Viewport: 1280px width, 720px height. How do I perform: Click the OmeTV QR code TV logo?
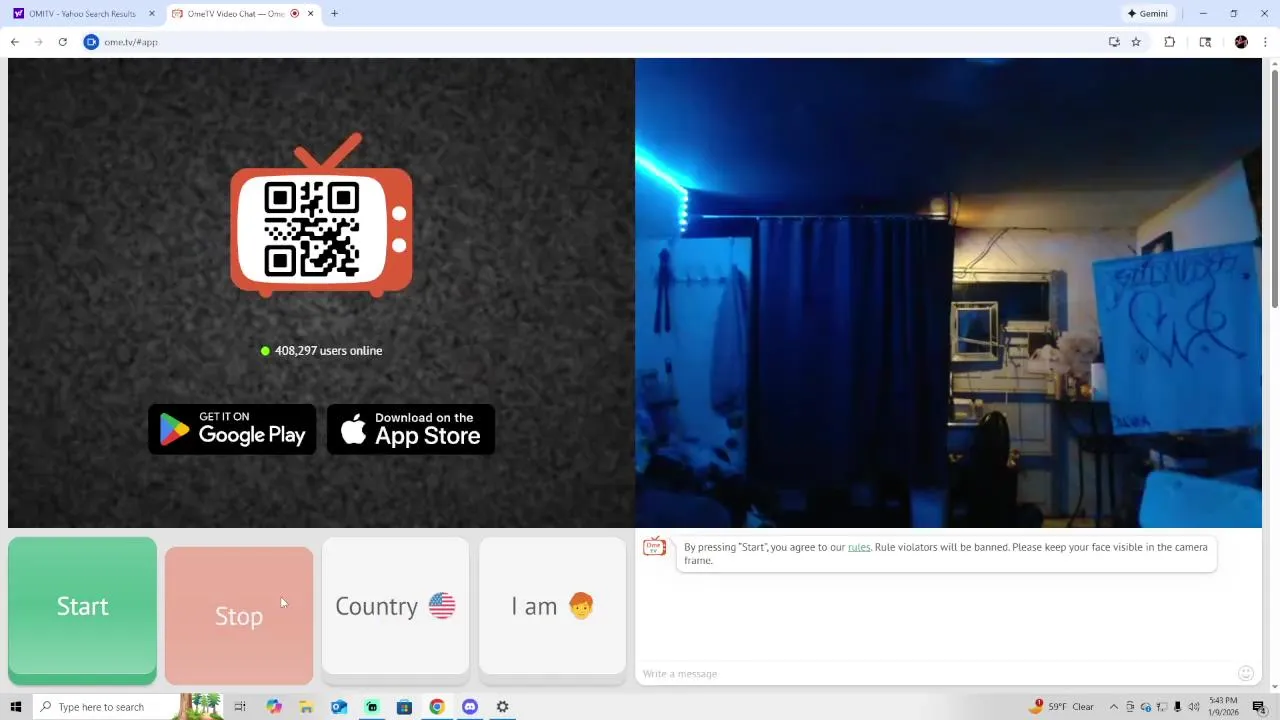coord(321,216)
